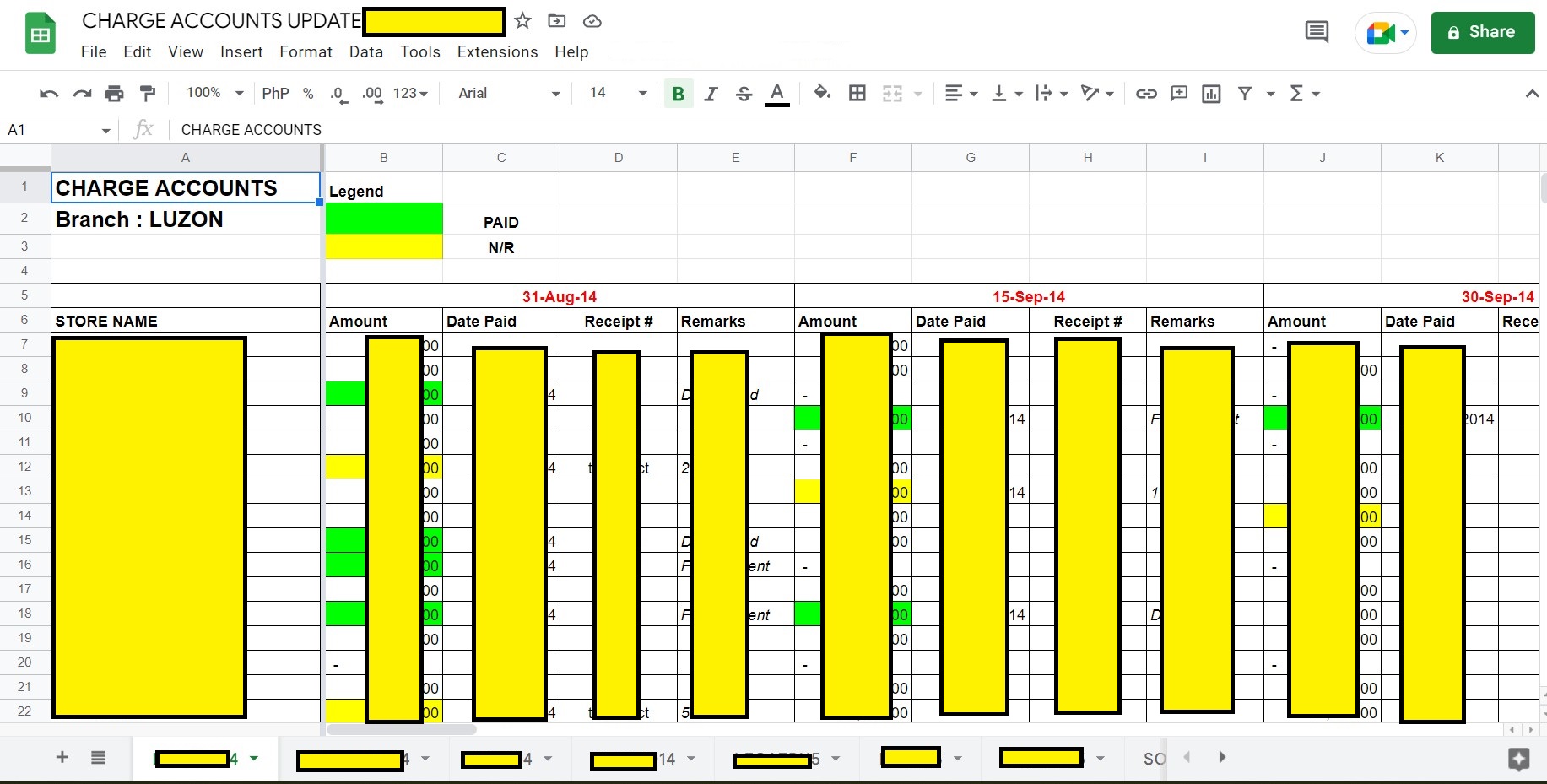Activate the paint format tool
The width and height of the screenshot is (1547, 784).
coord(148,94)
